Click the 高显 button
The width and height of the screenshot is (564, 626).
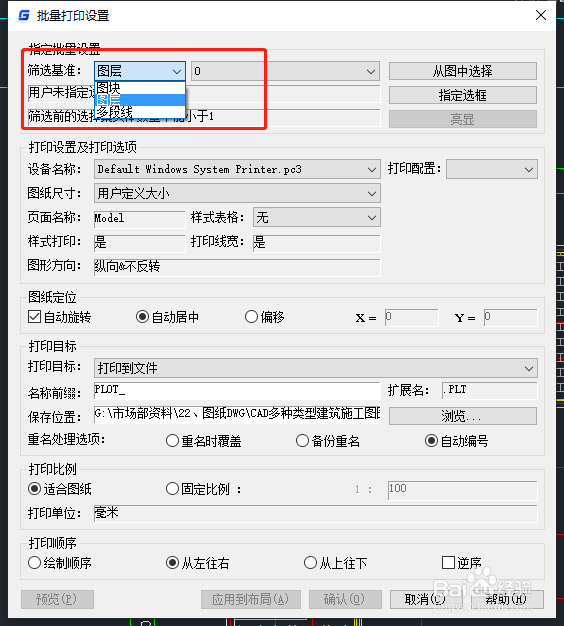pos(463,119)
